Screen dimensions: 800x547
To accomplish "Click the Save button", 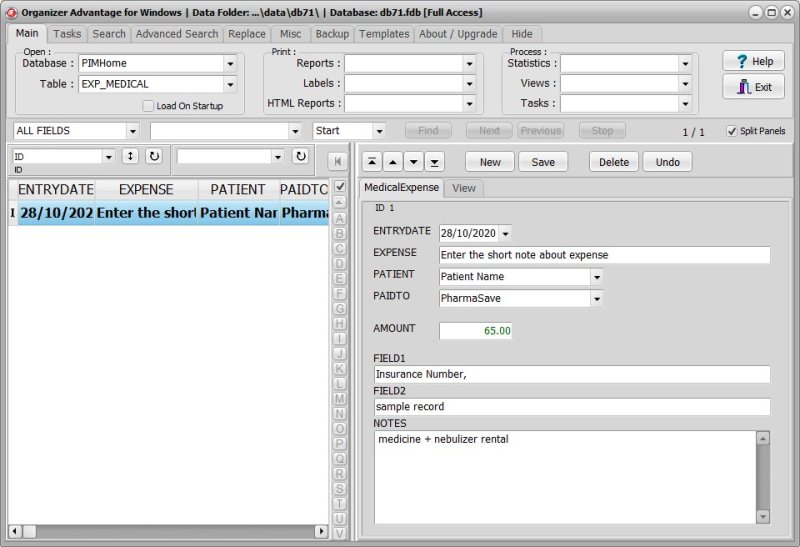I will 543,162.
